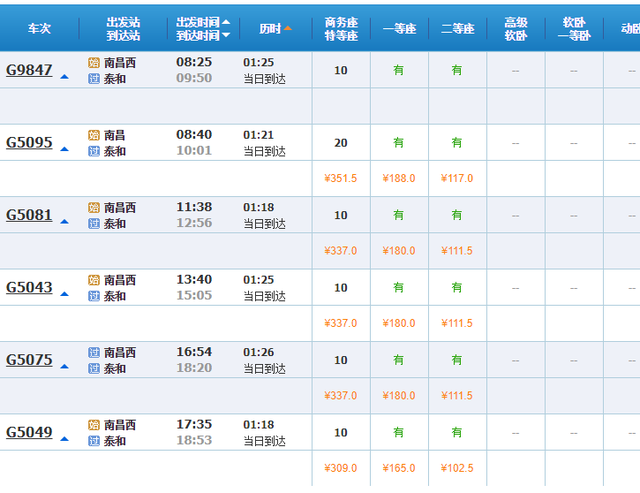The width and height of the screenshot is (640, 493).
Task: Click the 高级软卧 column header
Action: pos(516,29)
